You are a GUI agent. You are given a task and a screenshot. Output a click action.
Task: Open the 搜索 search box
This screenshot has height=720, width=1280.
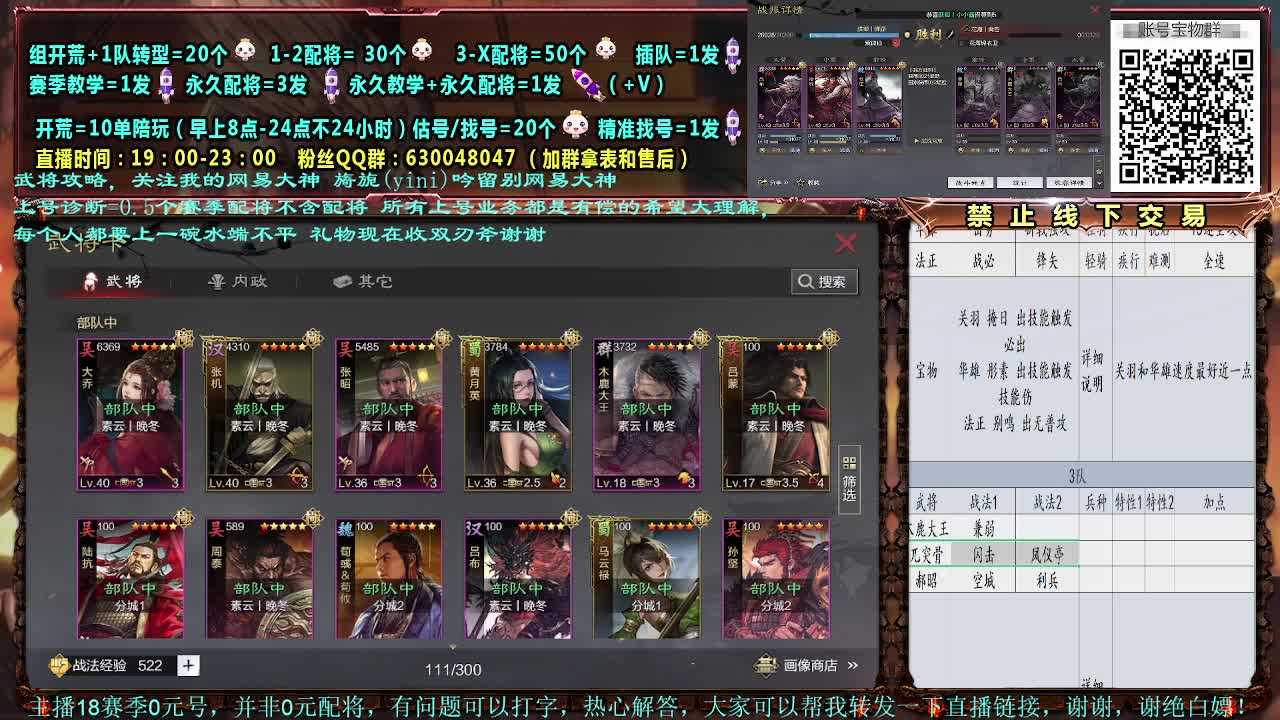point(824,282)
